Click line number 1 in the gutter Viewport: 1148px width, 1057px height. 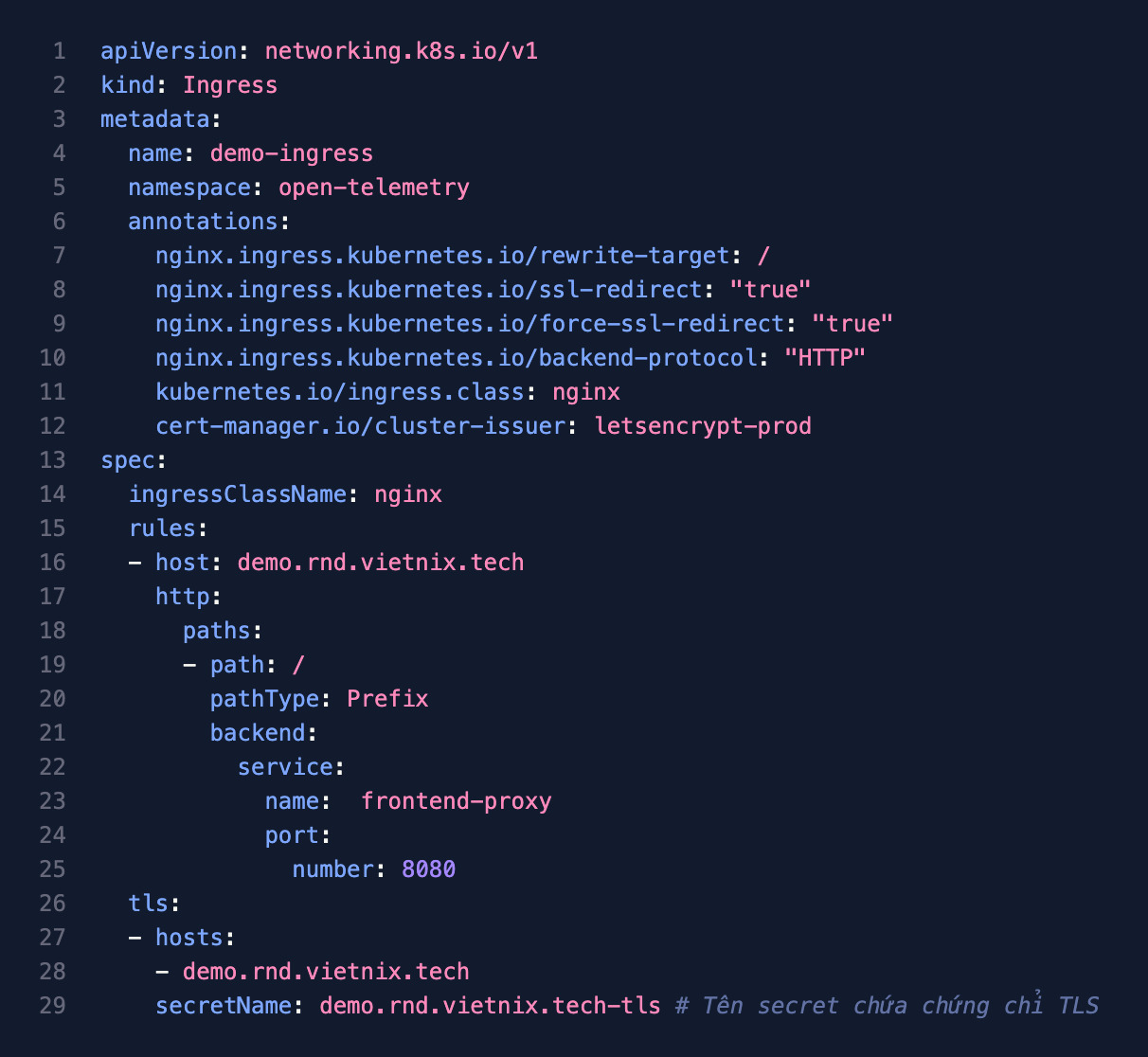point(60,51)
